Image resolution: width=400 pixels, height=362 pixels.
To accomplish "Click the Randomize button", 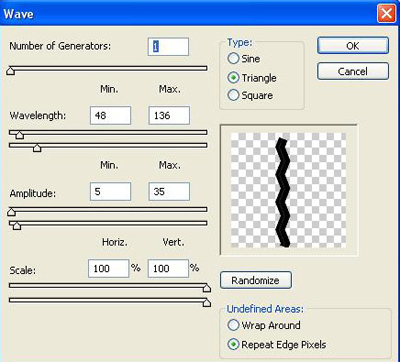I will coord(256,280).
